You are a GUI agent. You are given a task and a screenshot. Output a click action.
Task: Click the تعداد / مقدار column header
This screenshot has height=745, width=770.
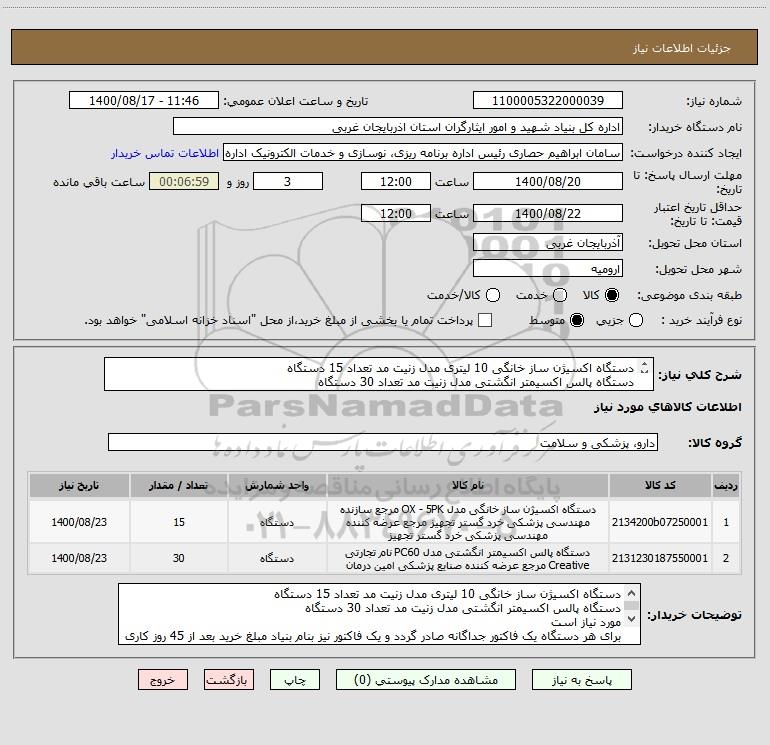179,485
